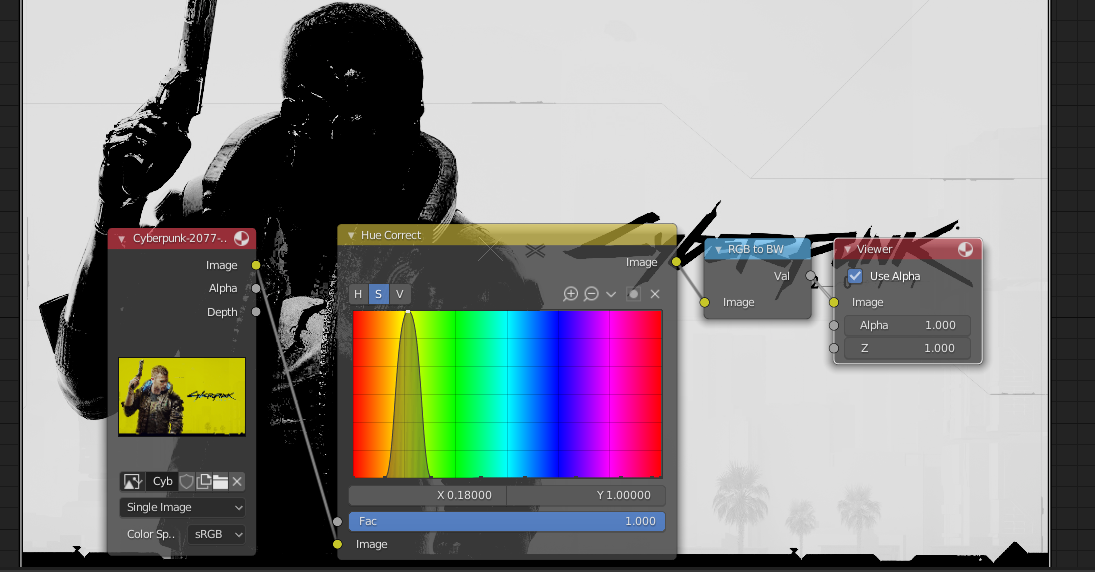Screen dimensions: 1095x572
Task: Click Image input socket on Hue Correct node
Action: click(x=337, y=544)
